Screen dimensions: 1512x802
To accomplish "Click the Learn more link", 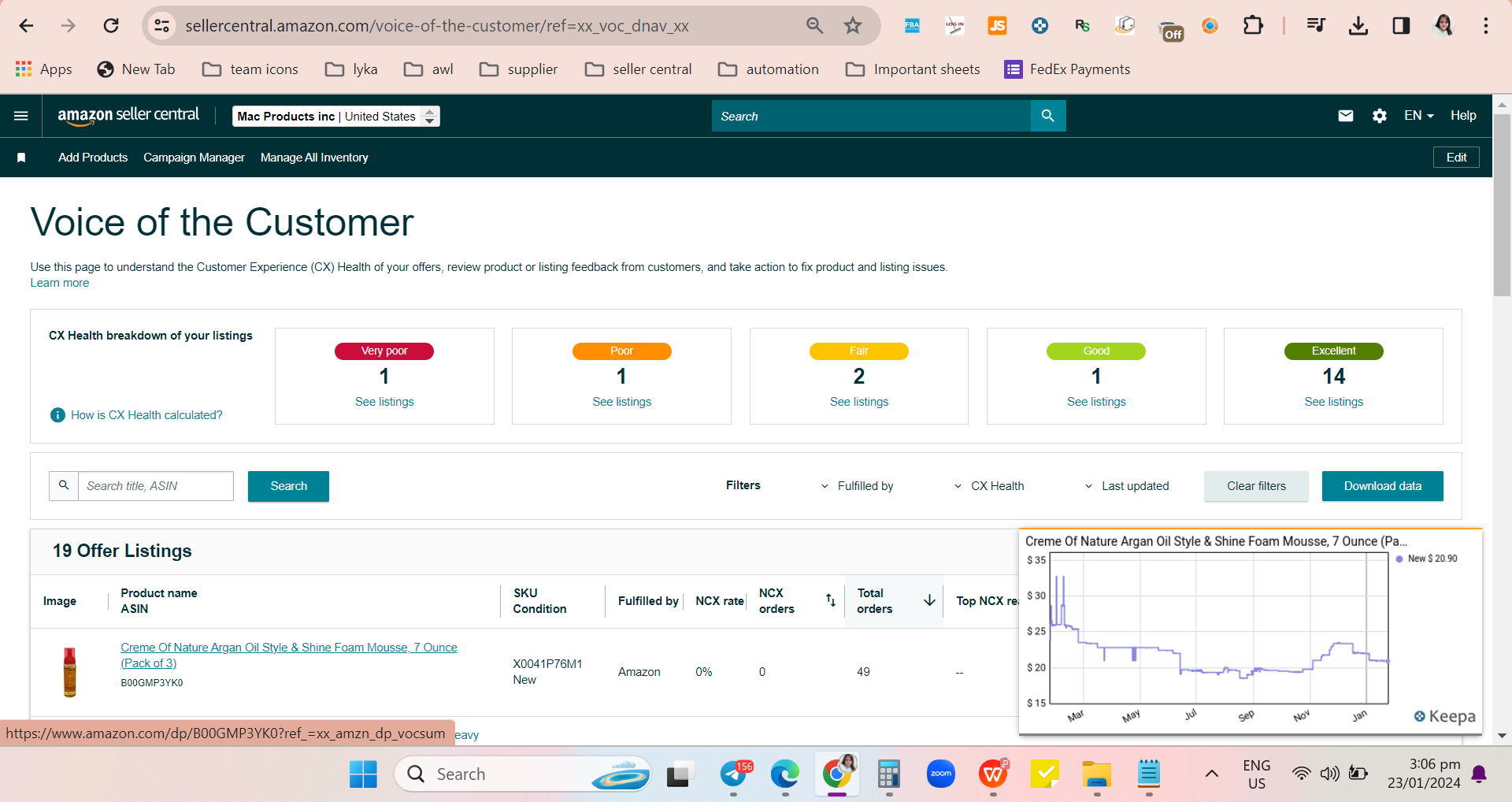I will 60,283.
